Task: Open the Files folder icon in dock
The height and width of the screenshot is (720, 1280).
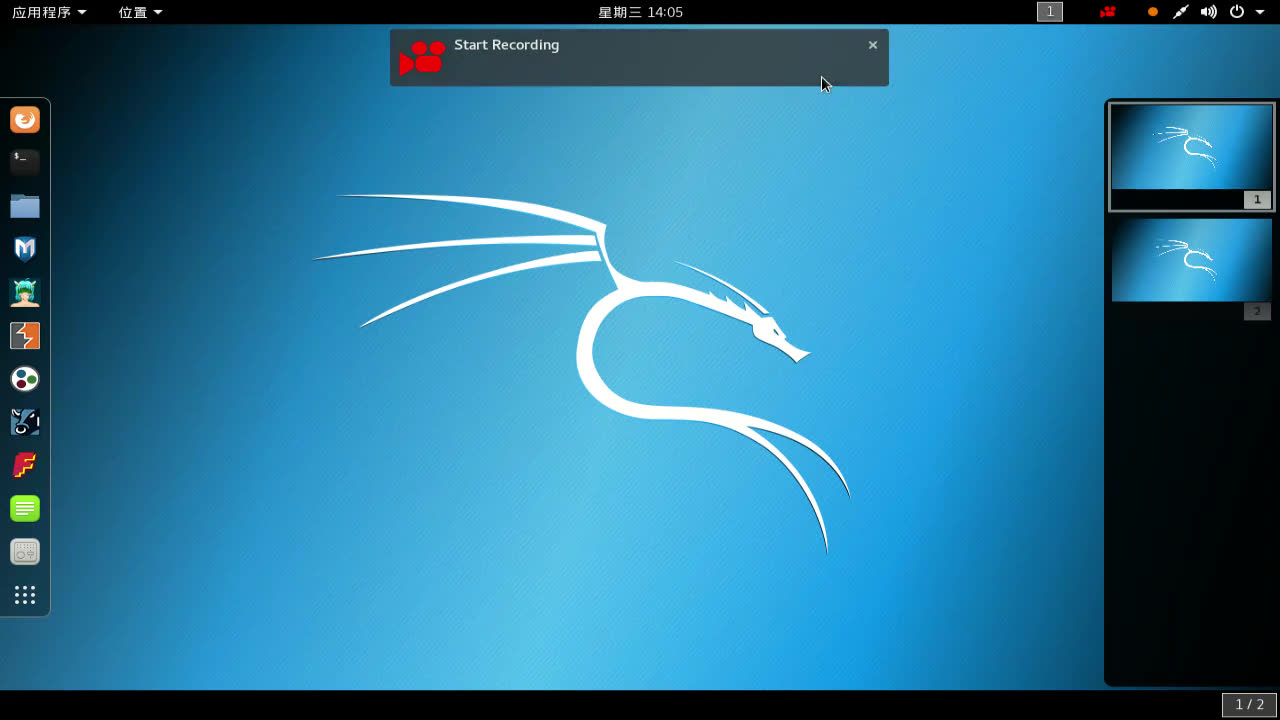Action: click(25, 206)
